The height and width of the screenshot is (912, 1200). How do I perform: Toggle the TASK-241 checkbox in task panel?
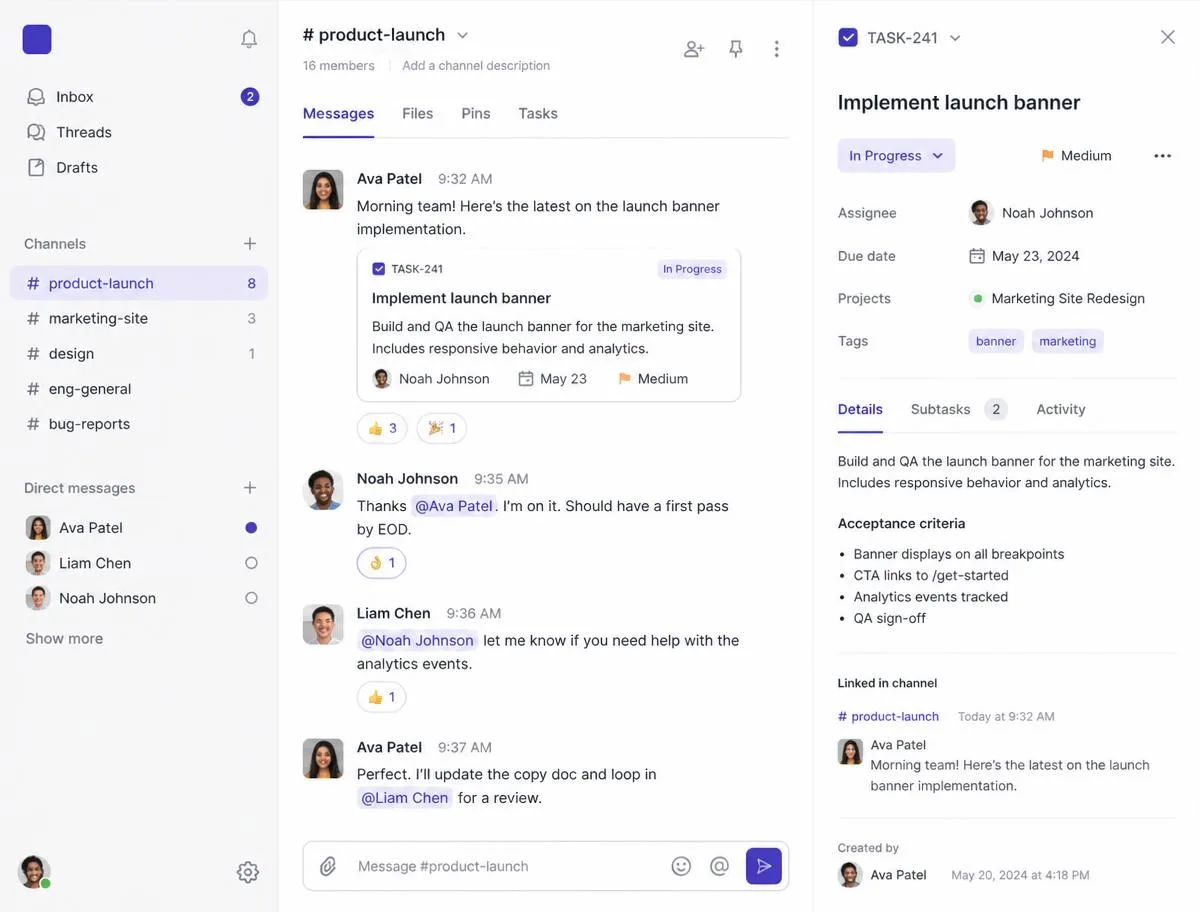[848, 38]
